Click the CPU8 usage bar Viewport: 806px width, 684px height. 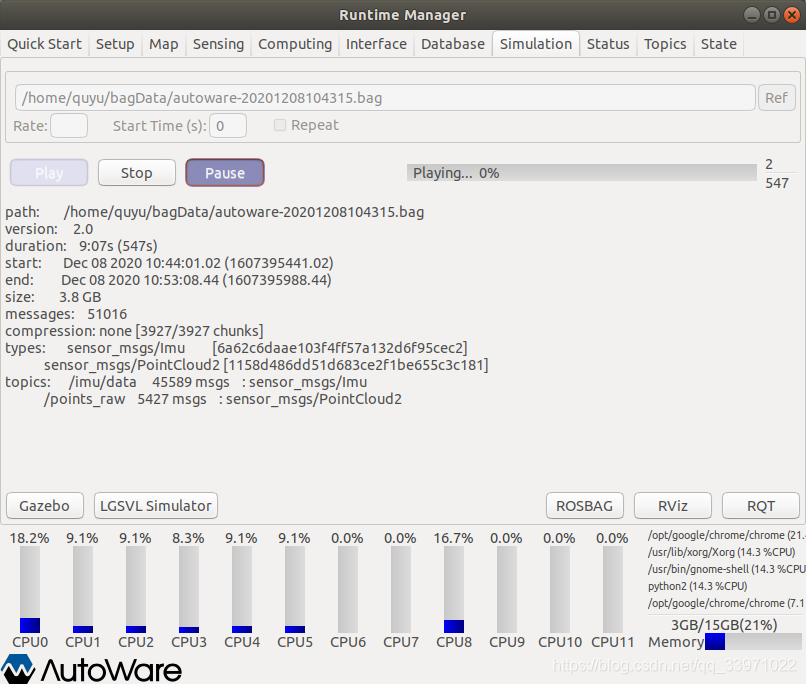coord(454,589)
